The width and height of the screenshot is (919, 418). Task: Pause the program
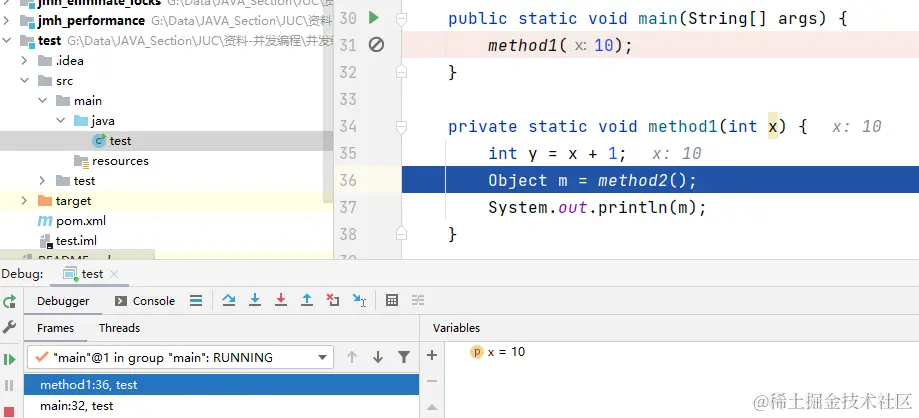point(9,385)
